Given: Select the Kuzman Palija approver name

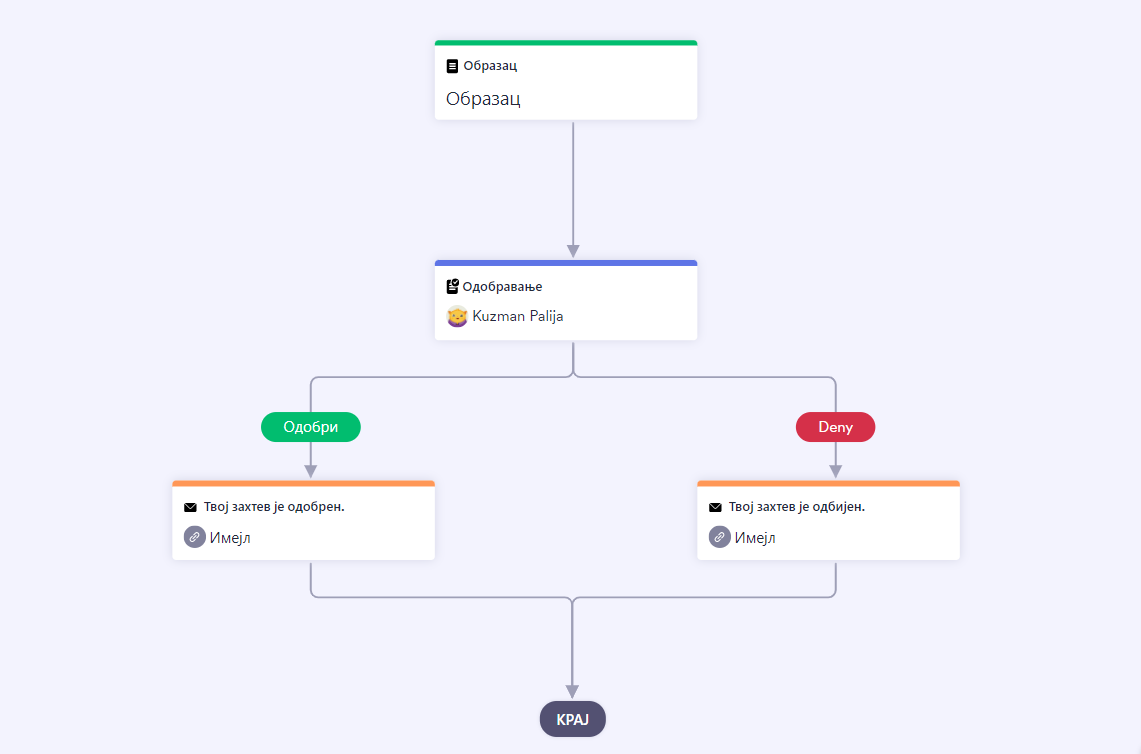Looking at the screenshot, I should (517, 317).
